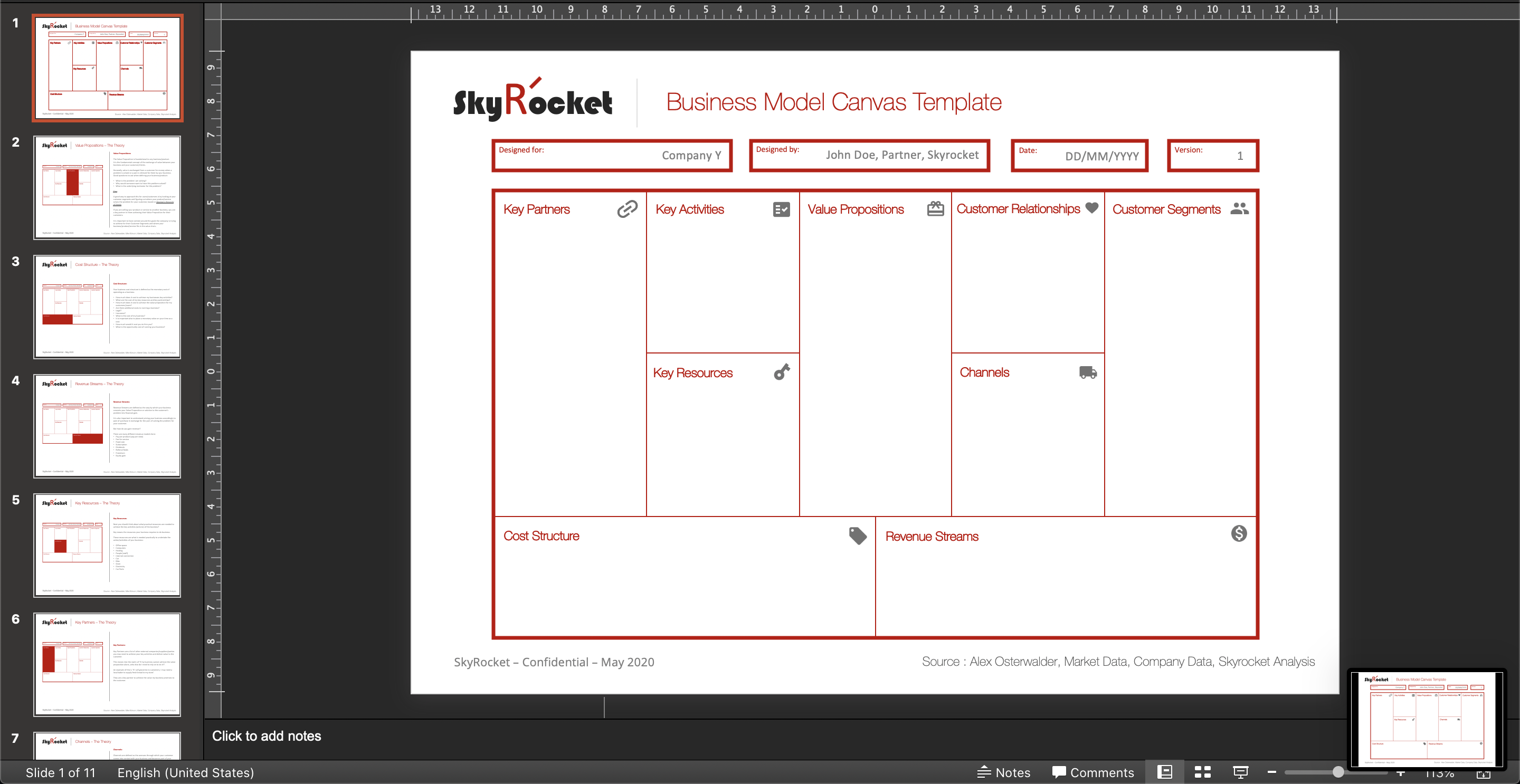Click the Revenue Streams heading
Viewport: 1520px width, 784px height.
click(931, 536)
